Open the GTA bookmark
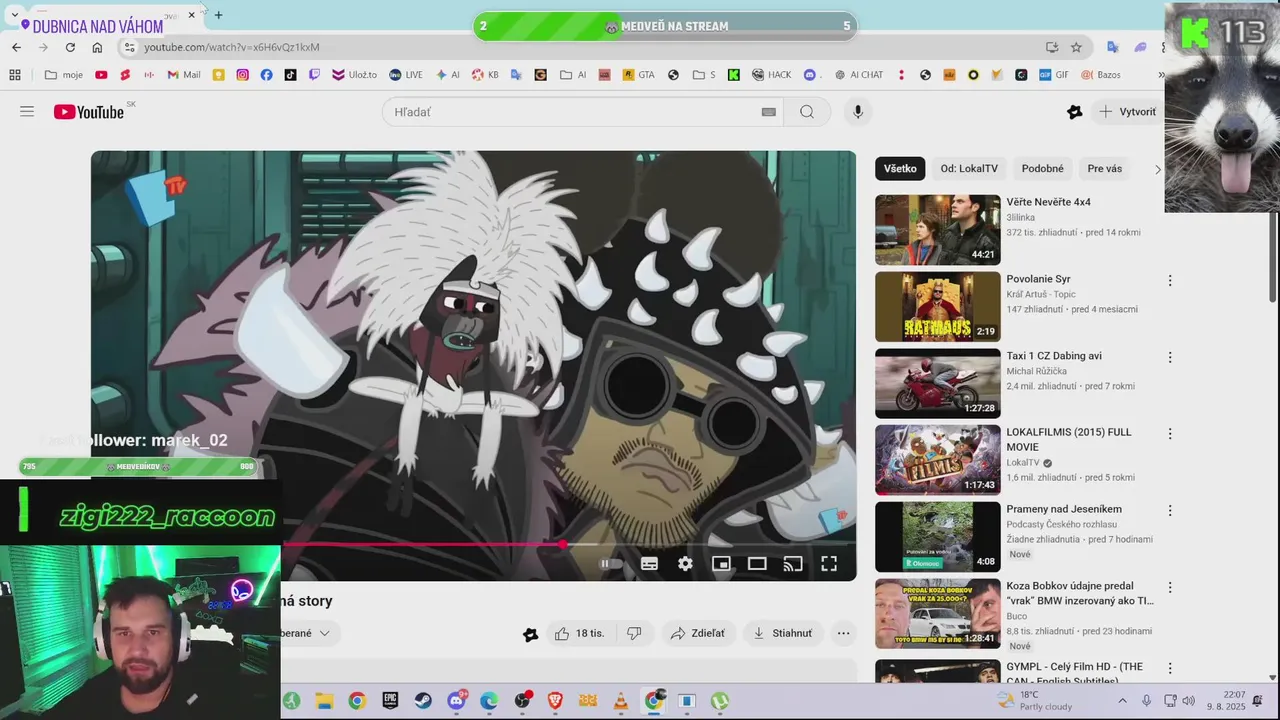 click(x=639, y=75)
